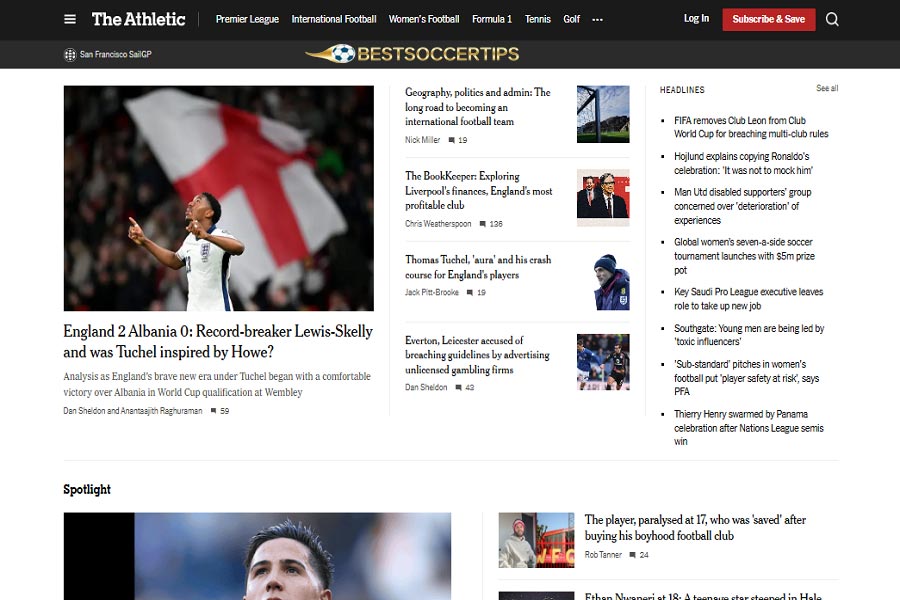Viewport: 900px width, 600px height.
Task: Go to Premier League section
Action: click(x=247, y=20)
